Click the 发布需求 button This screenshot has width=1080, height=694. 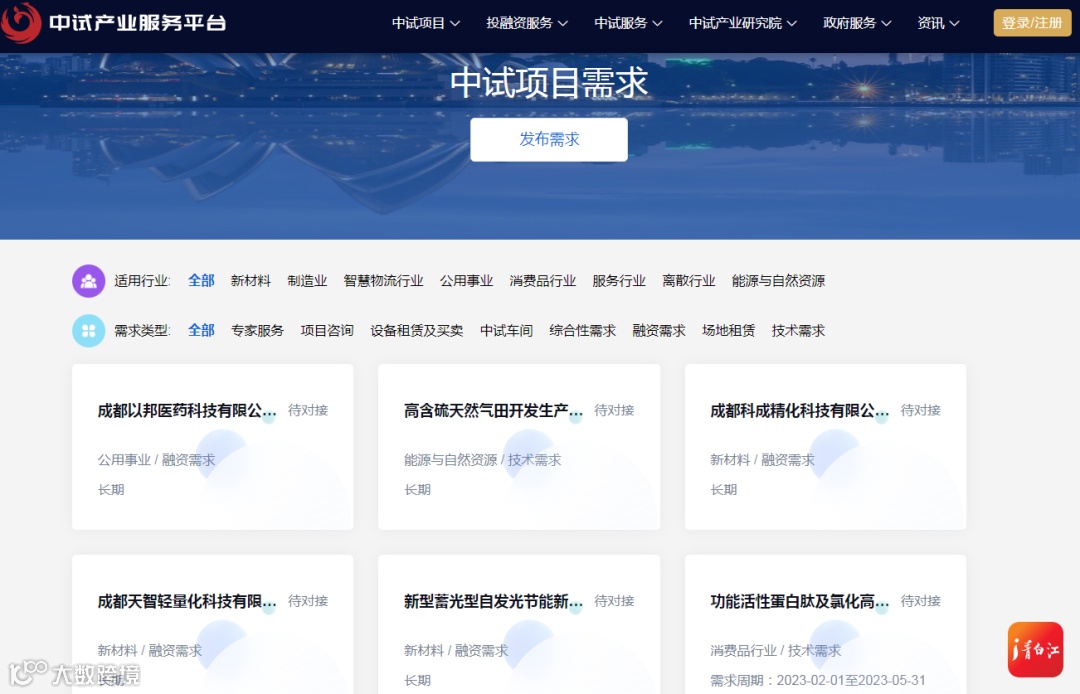[549, 140]
